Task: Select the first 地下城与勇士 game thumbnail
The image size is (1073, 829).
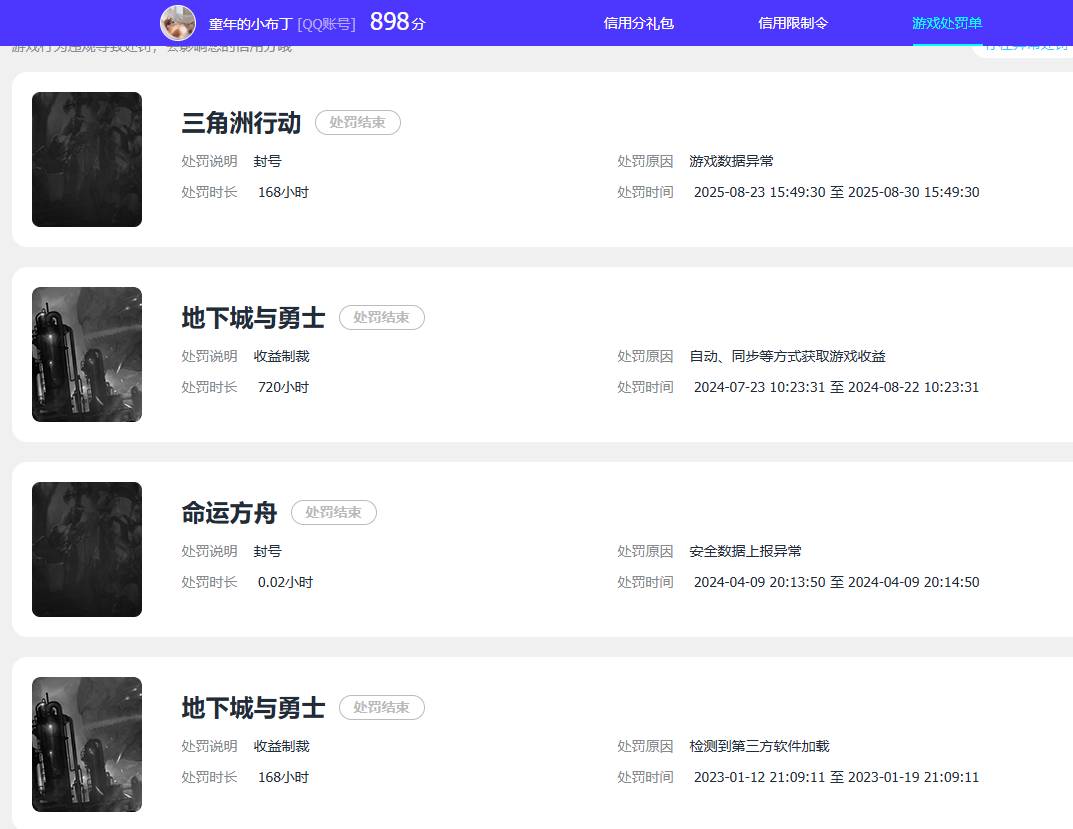Action: point(86,354)
